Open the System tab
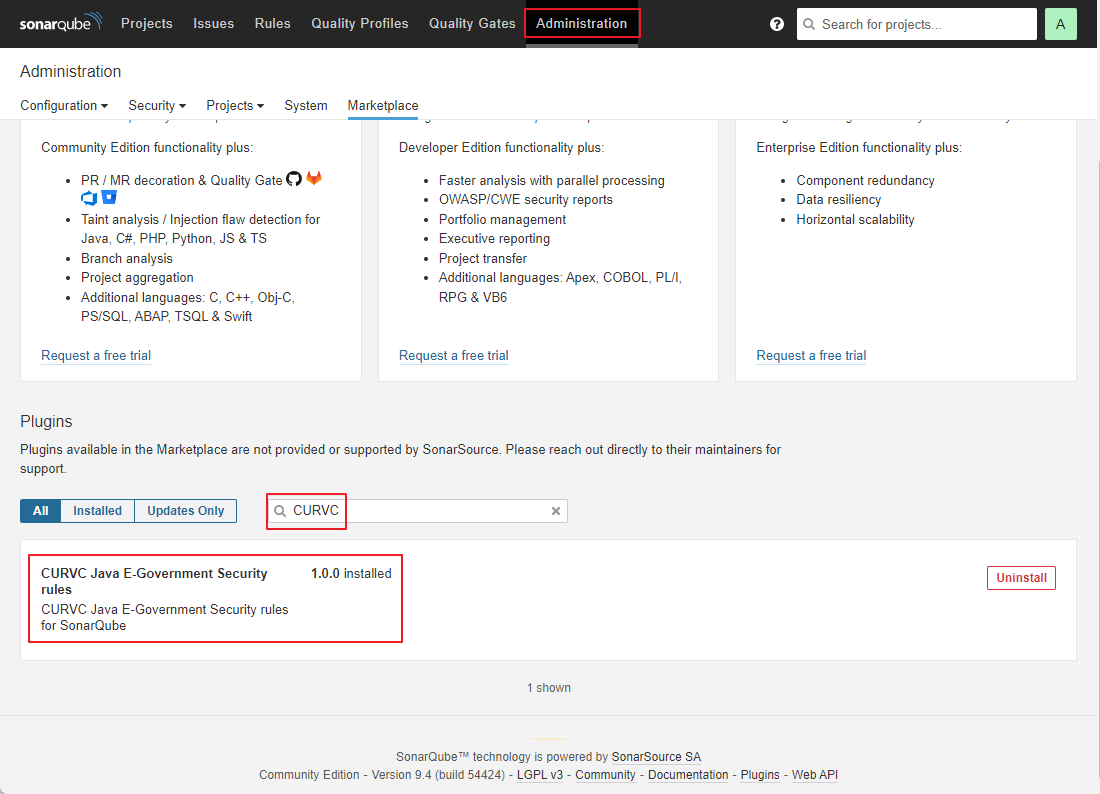The image size is (1100, 794). (x=305, y=105)
